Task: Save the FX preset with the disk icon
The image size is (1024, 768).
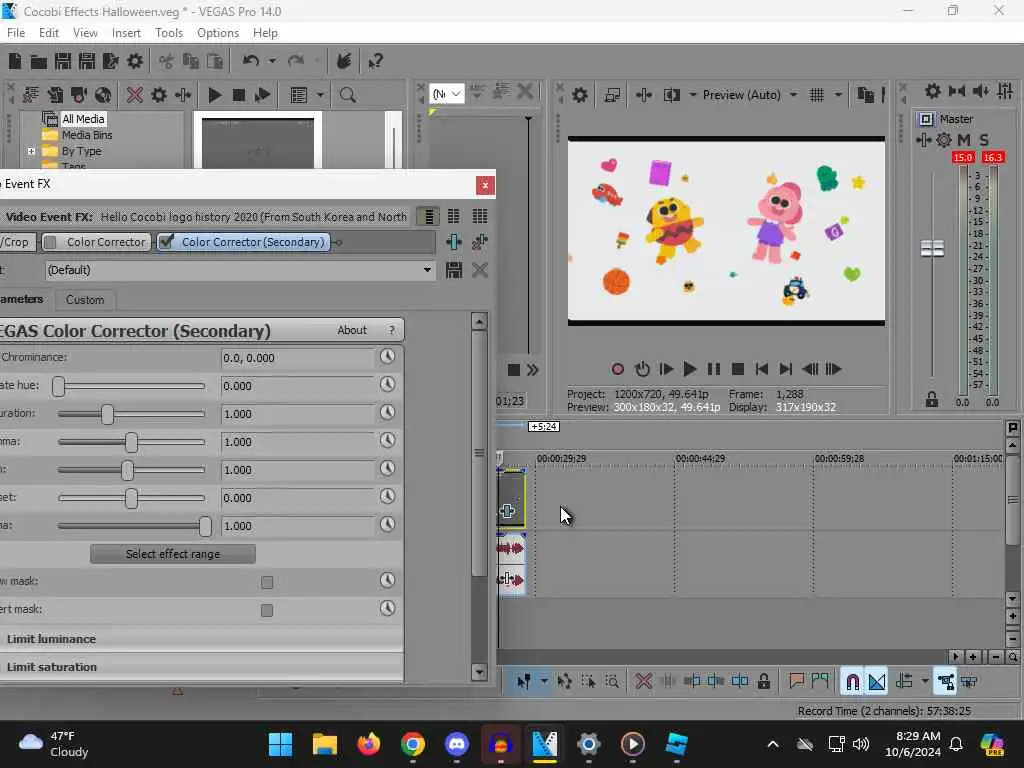Action: [454, 270]
